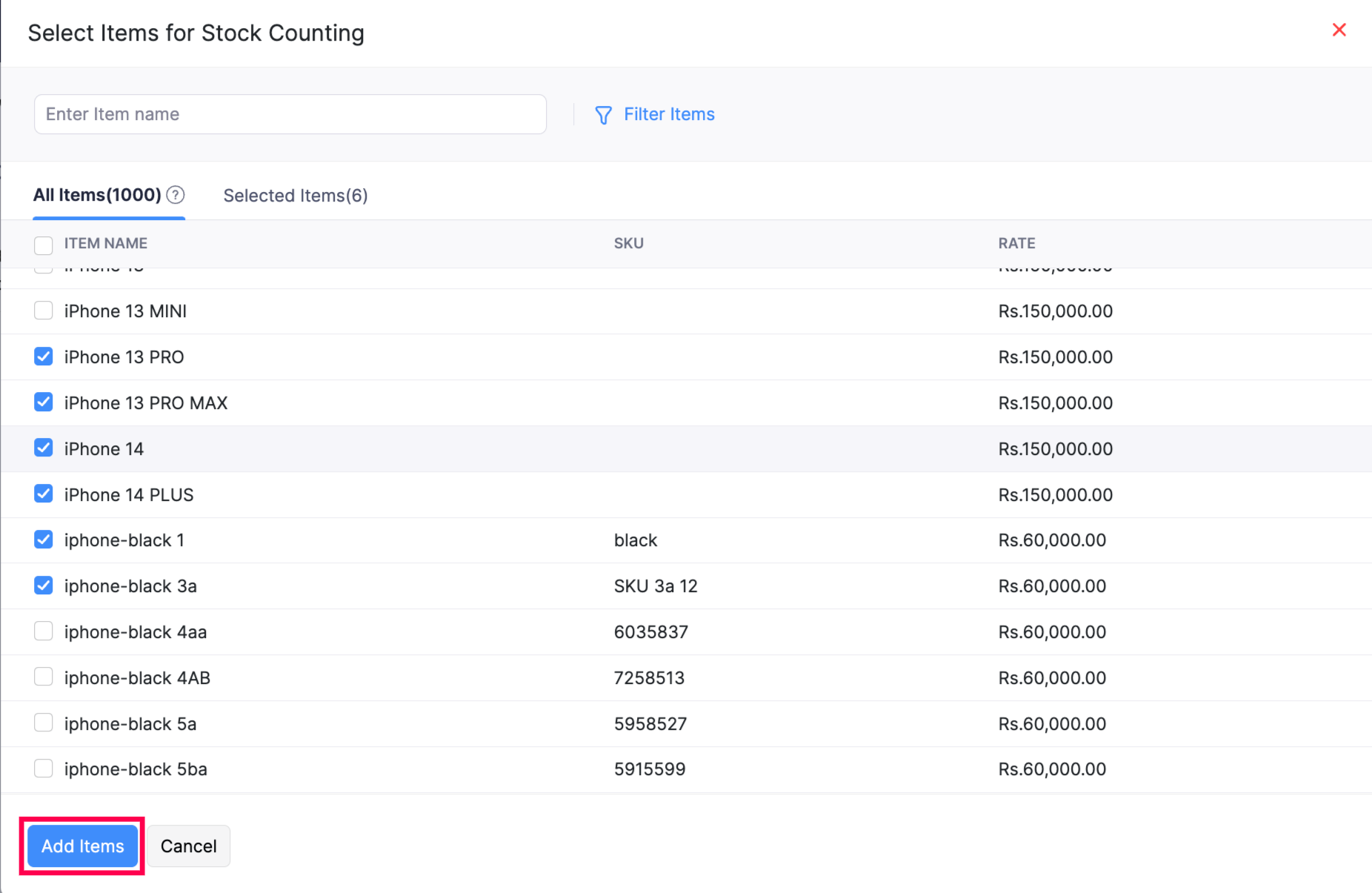This screenshot has width=1372, height=893.
Task: Click the Add Items button
Action: (x=81, y=846)
